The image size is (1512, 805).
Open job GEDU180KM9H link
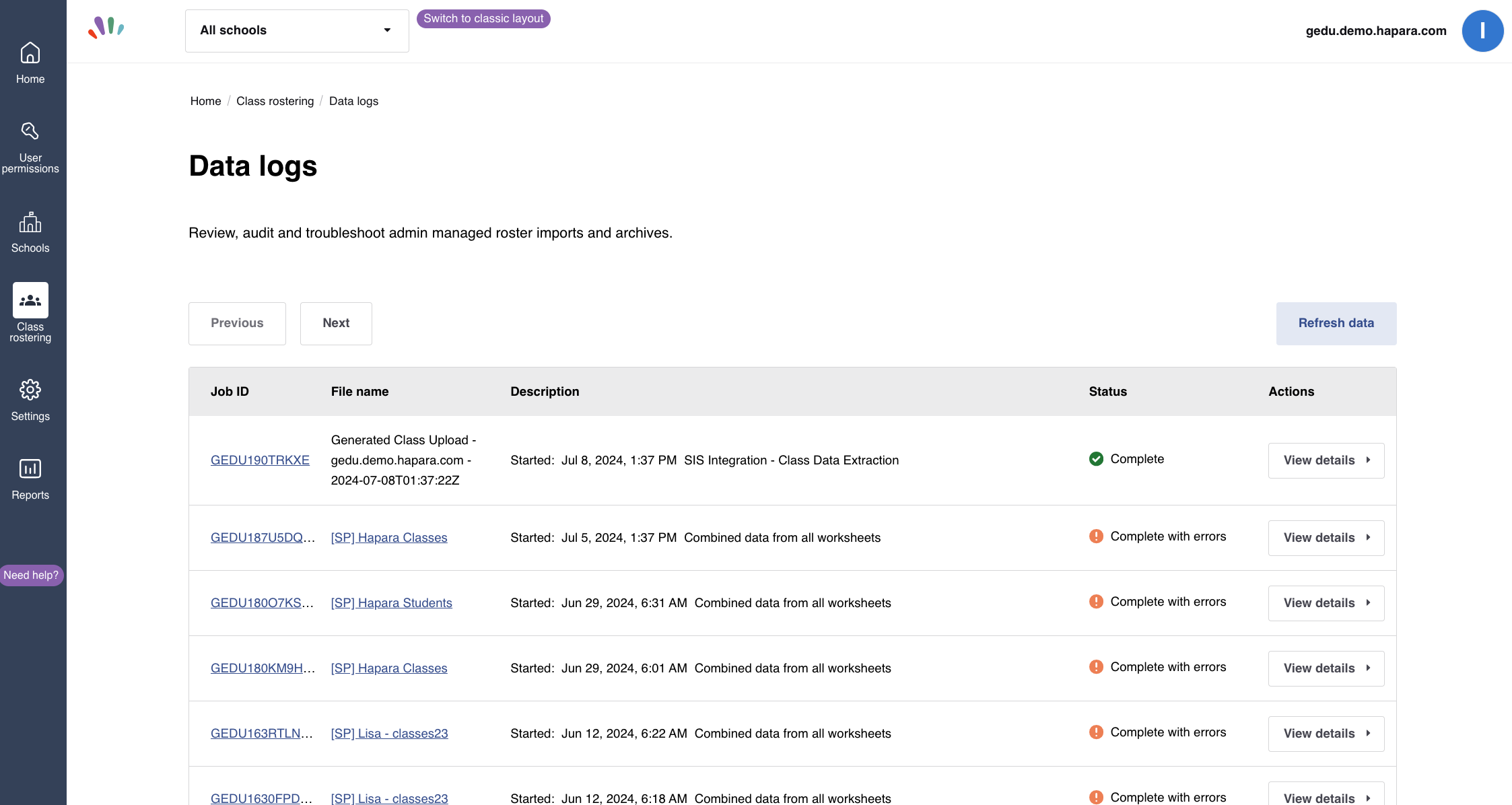point(263,668)
